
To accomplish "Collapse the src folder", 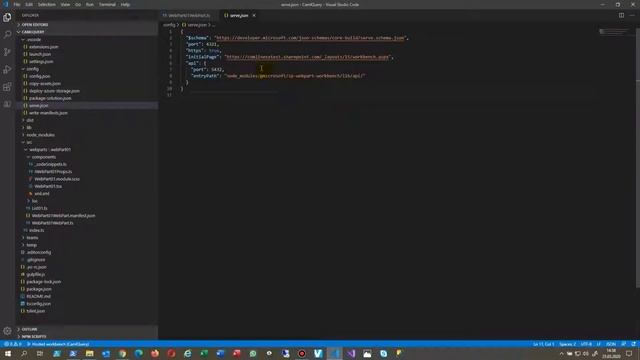I will [87, 142].
